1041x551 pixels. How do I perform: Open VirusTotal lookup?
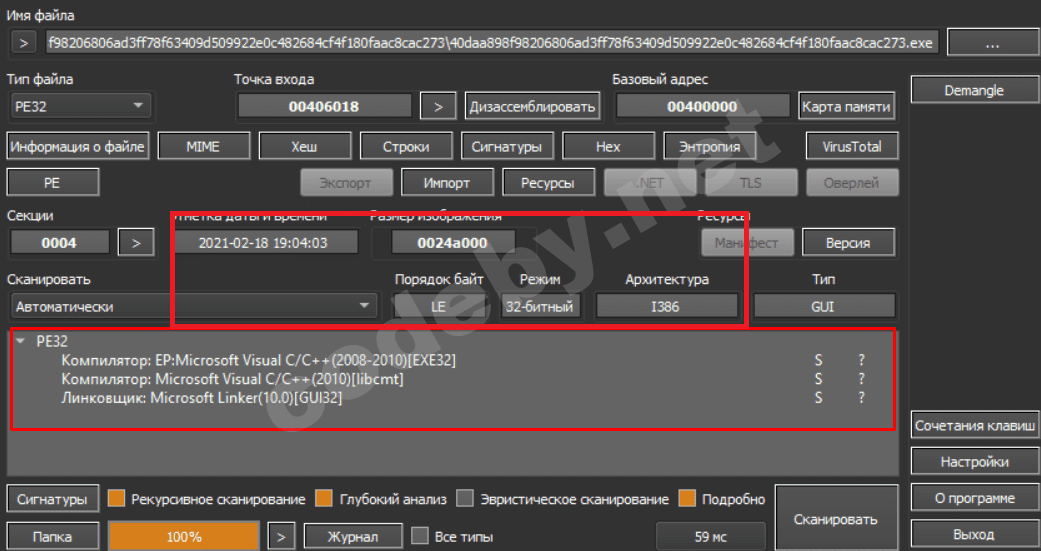[x=852, y=146]
